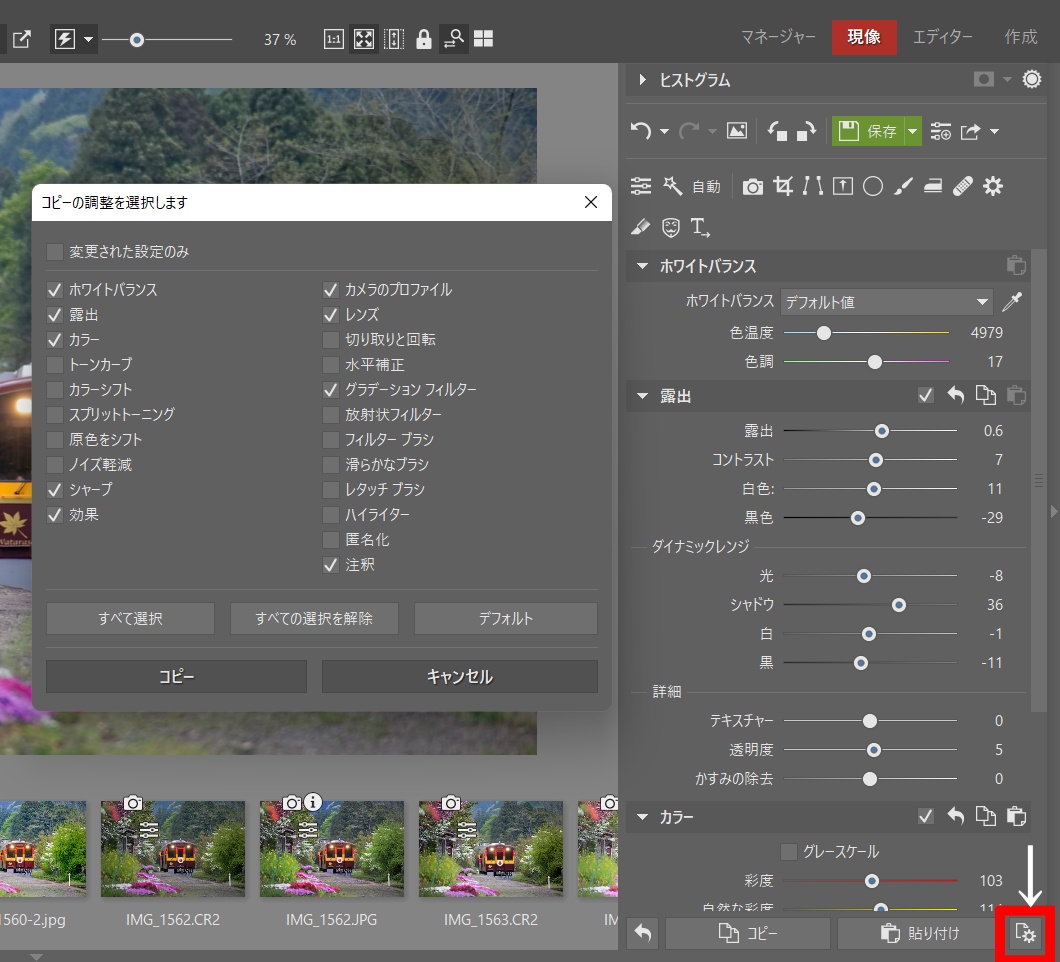Click the fit-to-screen zoom icon
This screenshot has height=962, width=1060.
coord(364,39)
